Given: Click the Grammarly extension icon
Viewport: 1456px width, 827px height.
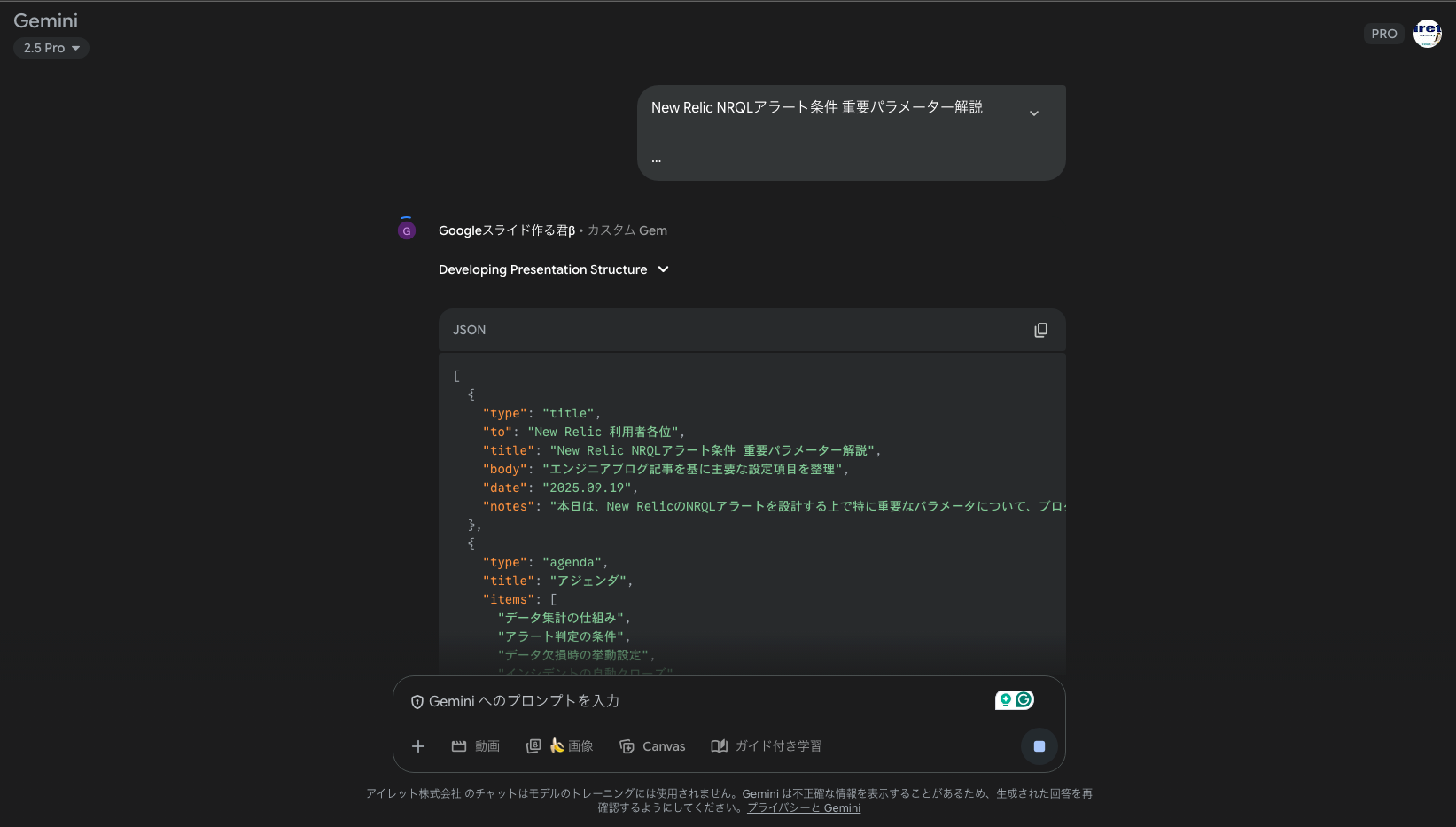Looking at the screenshot, I should coord(1024,700).
